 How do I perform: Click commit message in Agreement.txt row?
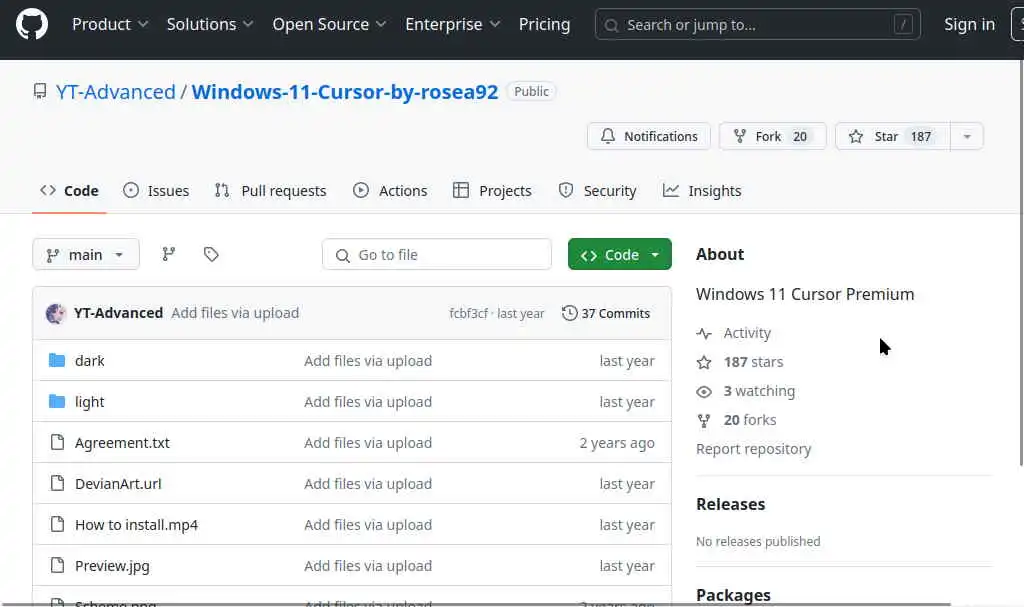pyautogui.click(x=368, y=442)
